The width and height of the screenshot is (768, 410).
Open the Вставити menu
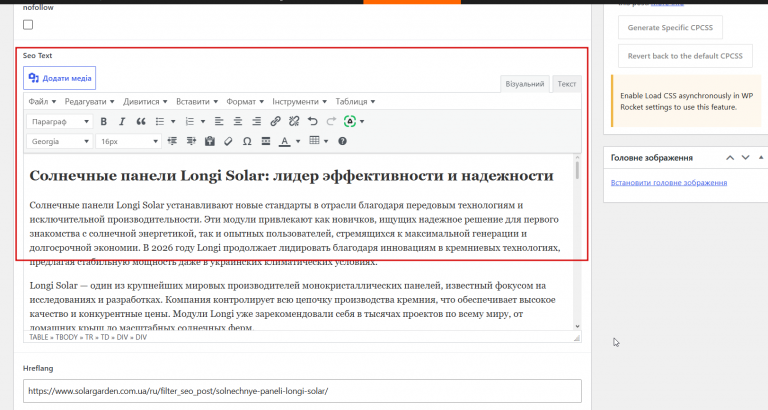[197, 101]
